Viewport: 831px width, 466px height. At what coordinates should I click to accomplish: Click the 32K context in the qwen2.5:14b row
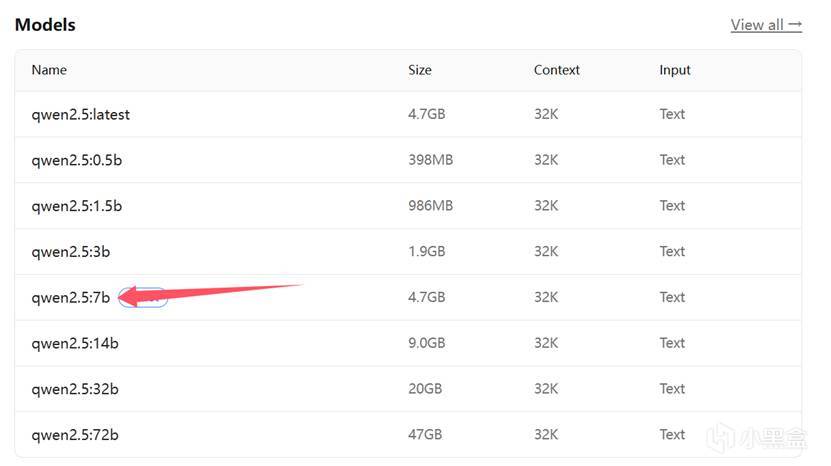tap(546, 343)
